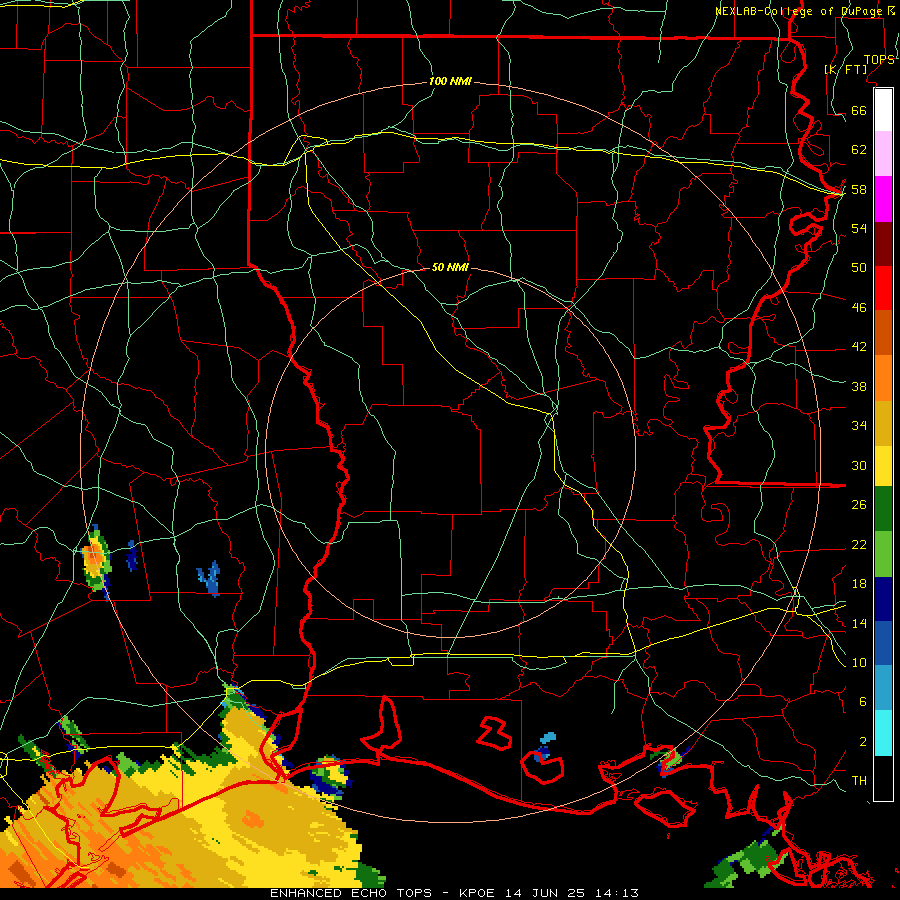Click the magenta legend swatch
The height and width of the screenshot is (900, 900).
tap(883, 199)
